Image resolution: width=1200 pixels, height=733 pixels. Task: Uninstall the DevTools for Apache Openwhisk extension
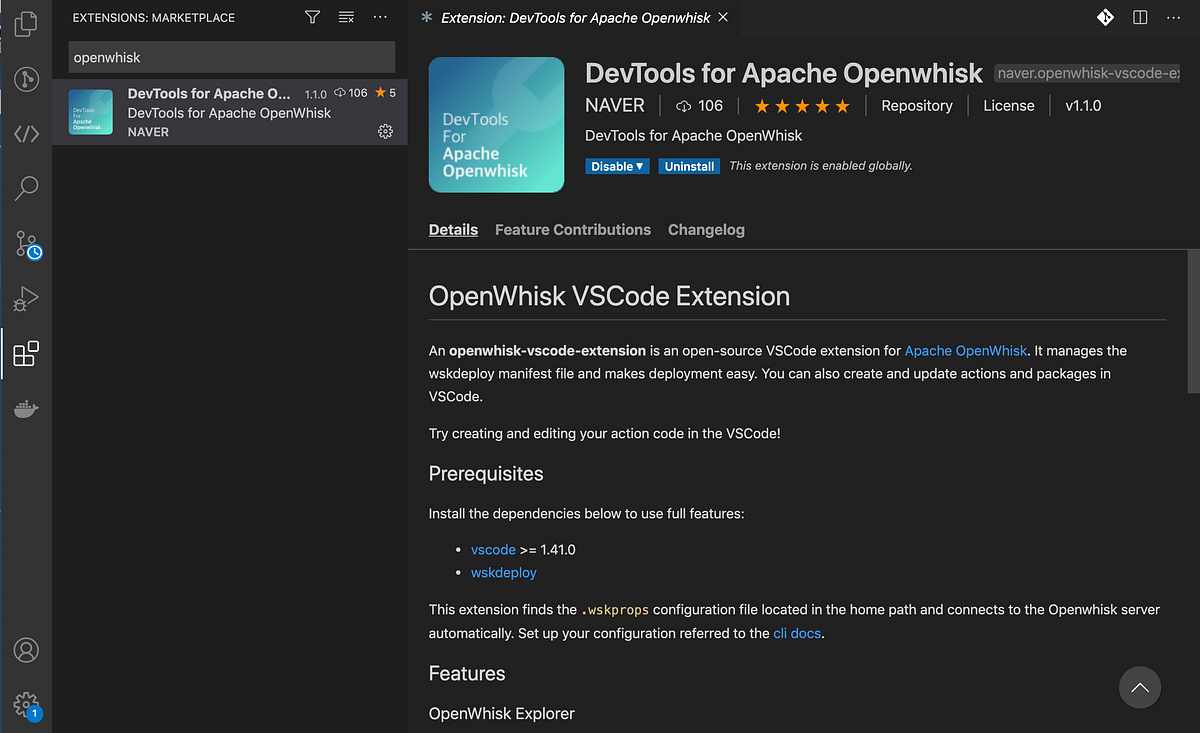click(x=689, y=166)
